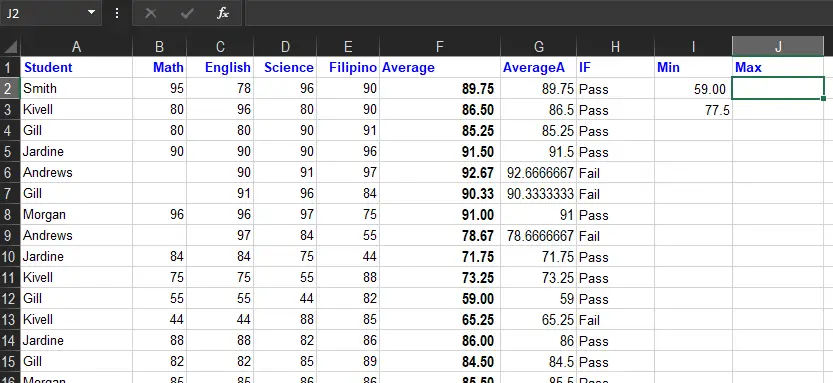Viewport: 833px width, 383px height.
Task: Click the Select All corner triangle
Action: pos(11,47)
